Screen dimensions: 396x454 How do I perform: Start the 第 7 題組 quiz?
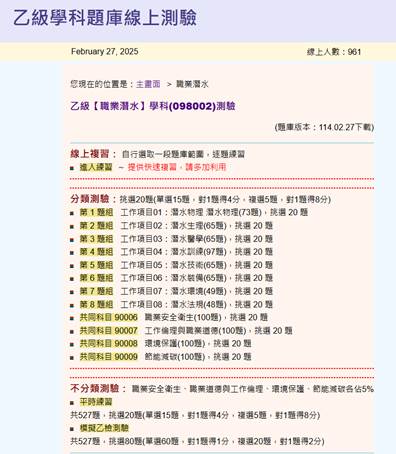coord(96,291)
